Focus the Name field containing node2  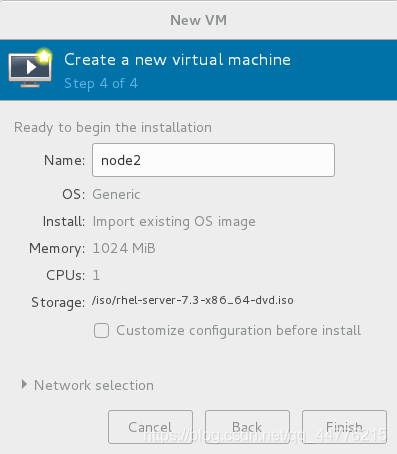coord(213,160)
